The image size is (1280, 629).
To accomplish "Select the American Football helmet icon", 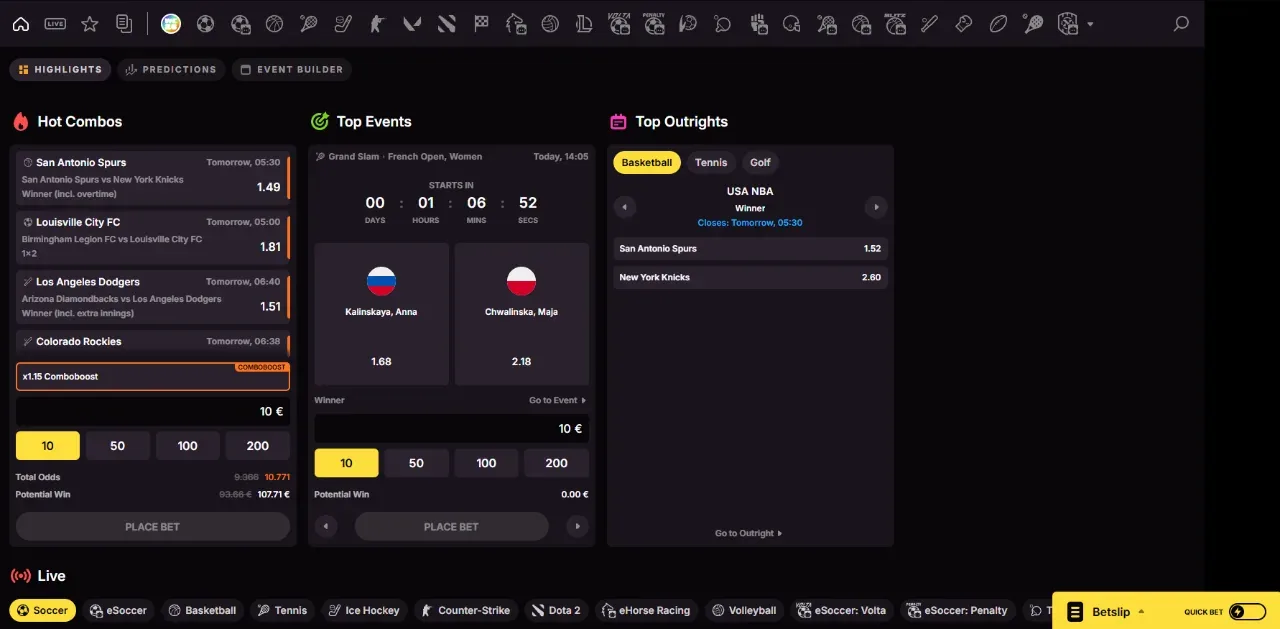I will click(792, 24).
